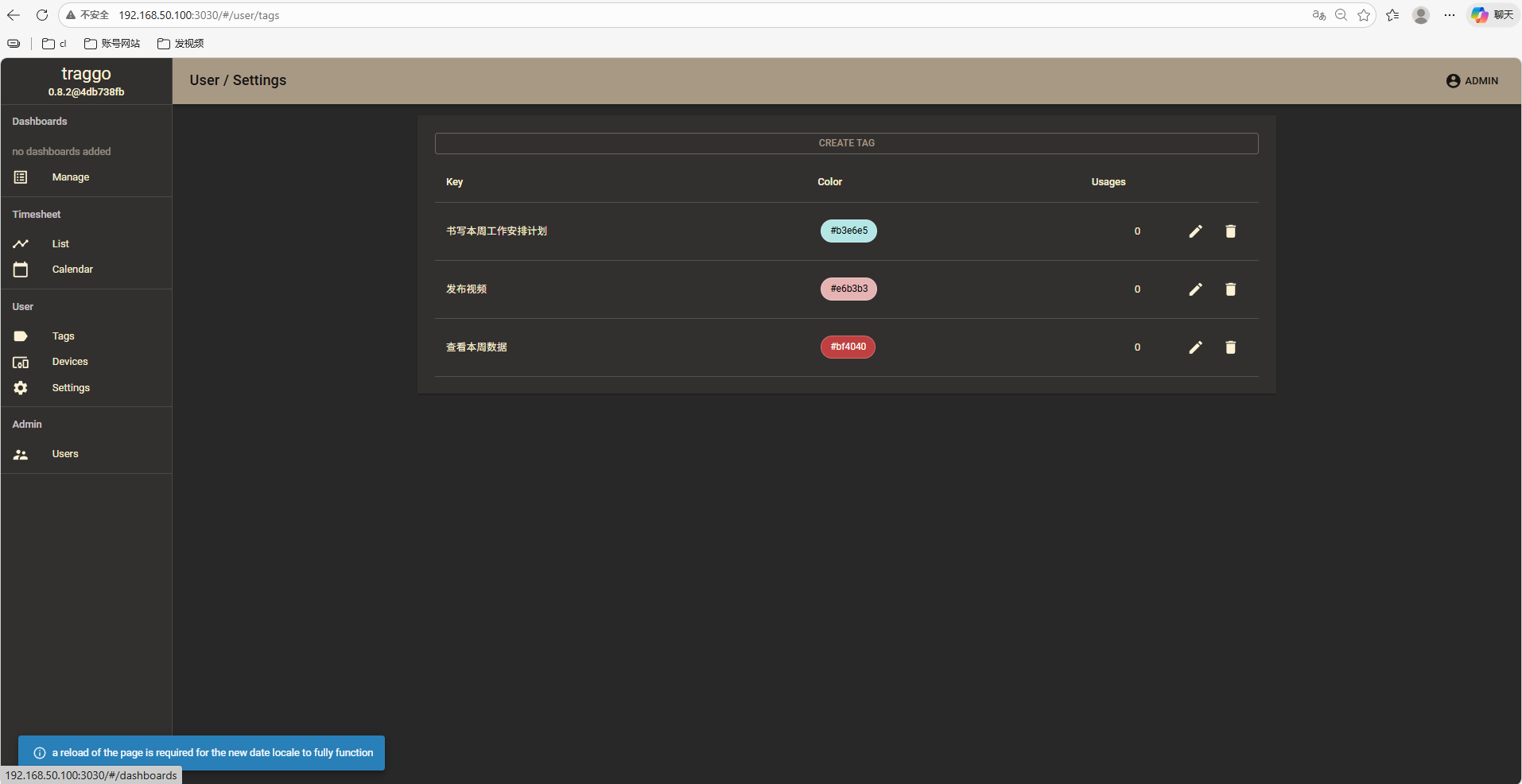Screen dimensions: 1522x784
Task: Edit the 书写本周工作安排计划 tag
Action: 1195,231
